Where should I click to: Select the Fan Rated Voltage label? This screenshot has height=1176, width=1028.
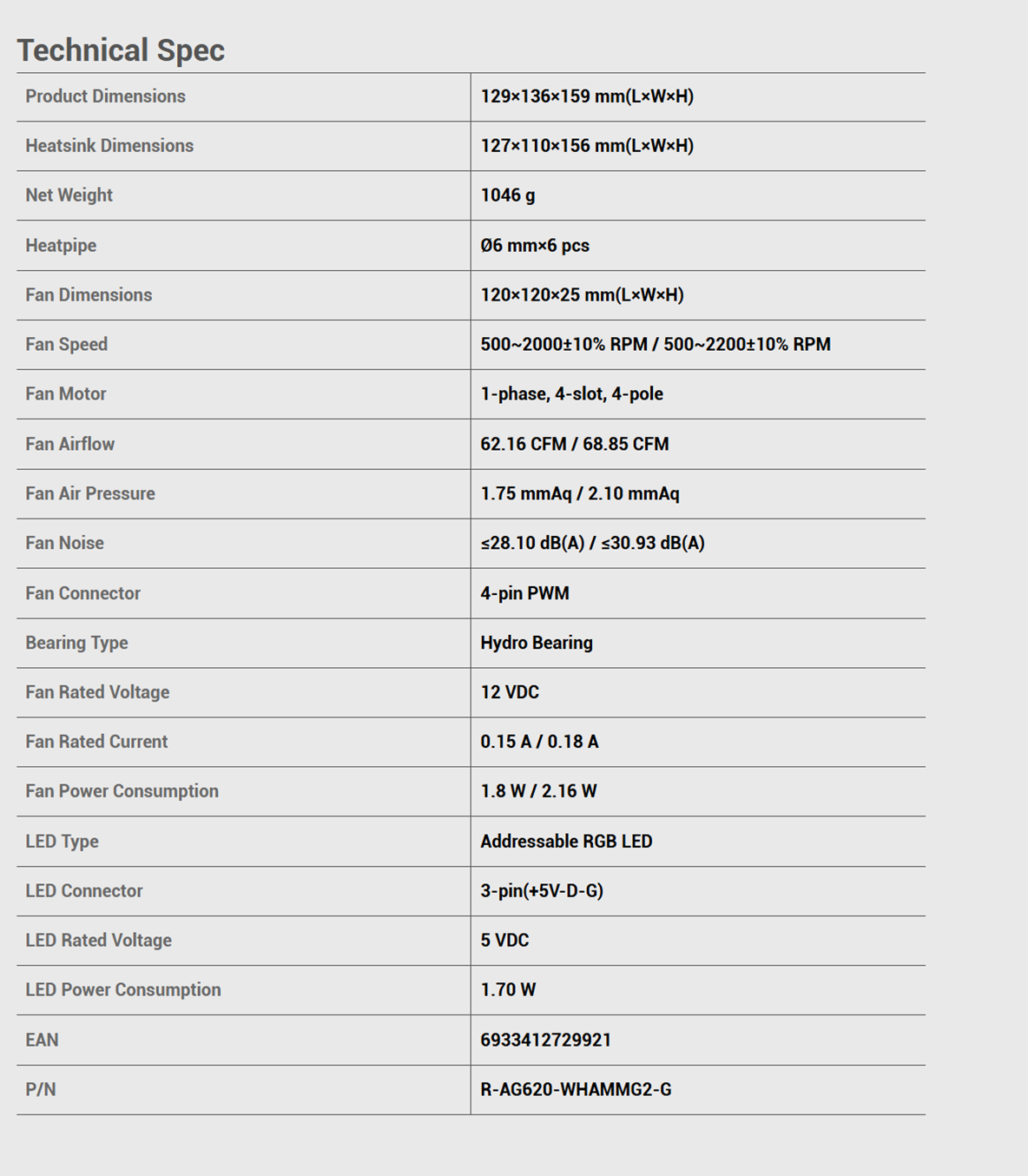tap(97, 692)
